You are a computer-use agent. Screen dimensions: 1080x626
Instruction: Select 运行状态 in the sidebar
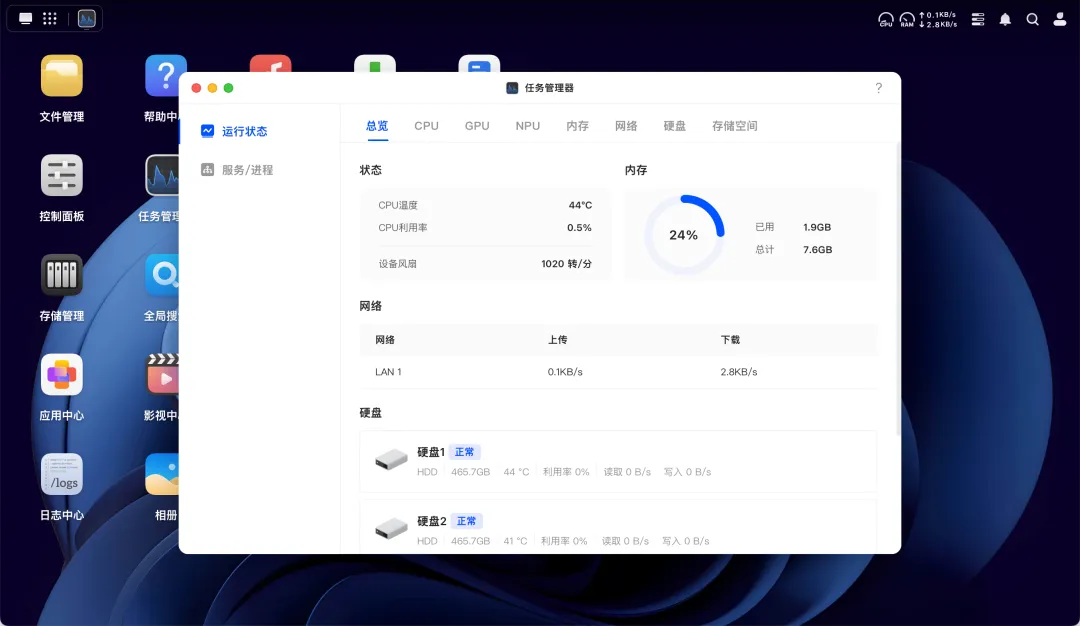(x=245, y=132)
